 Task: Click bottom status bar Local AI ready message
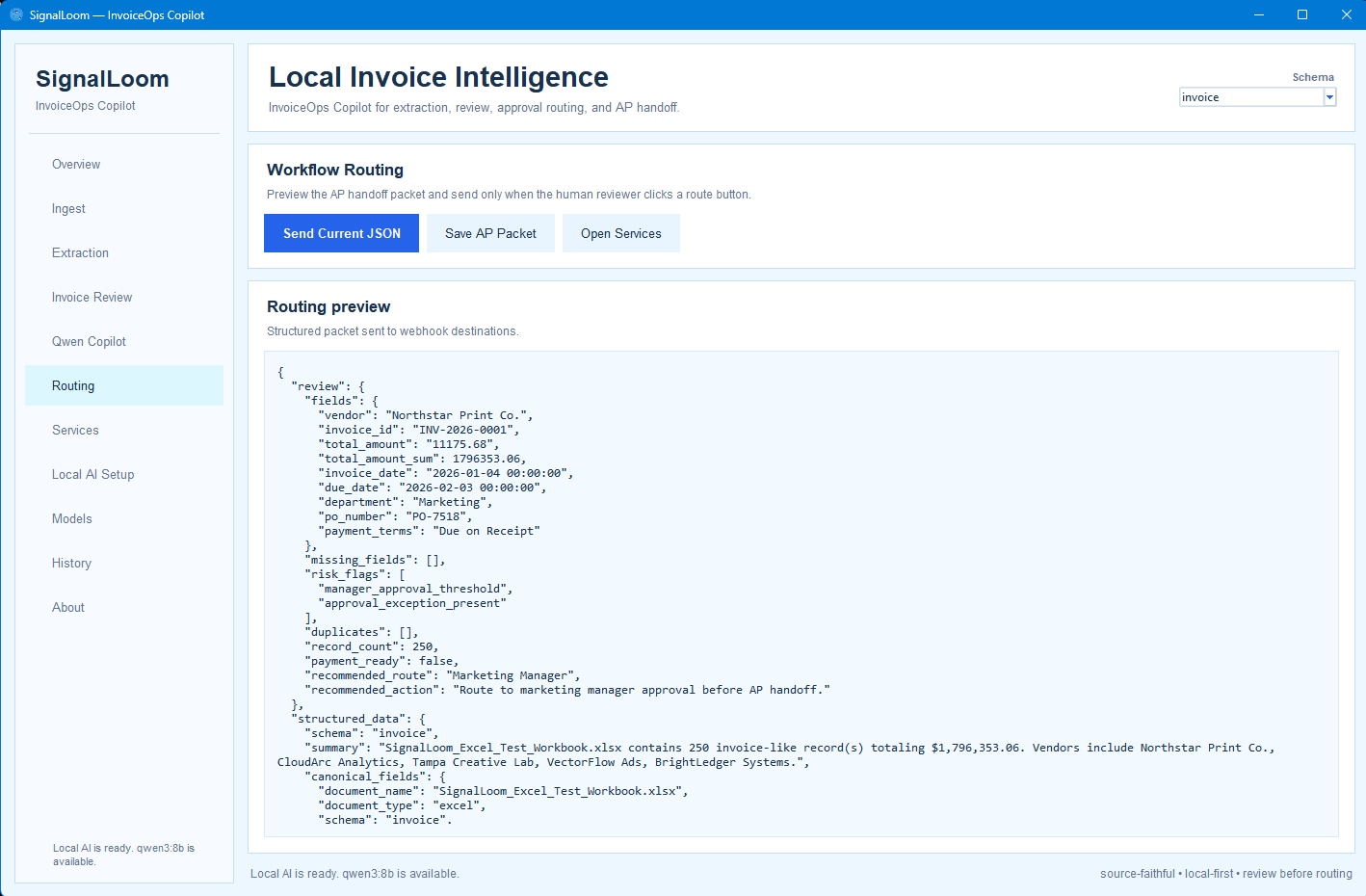pyautogui.click(x=355, y=874)
